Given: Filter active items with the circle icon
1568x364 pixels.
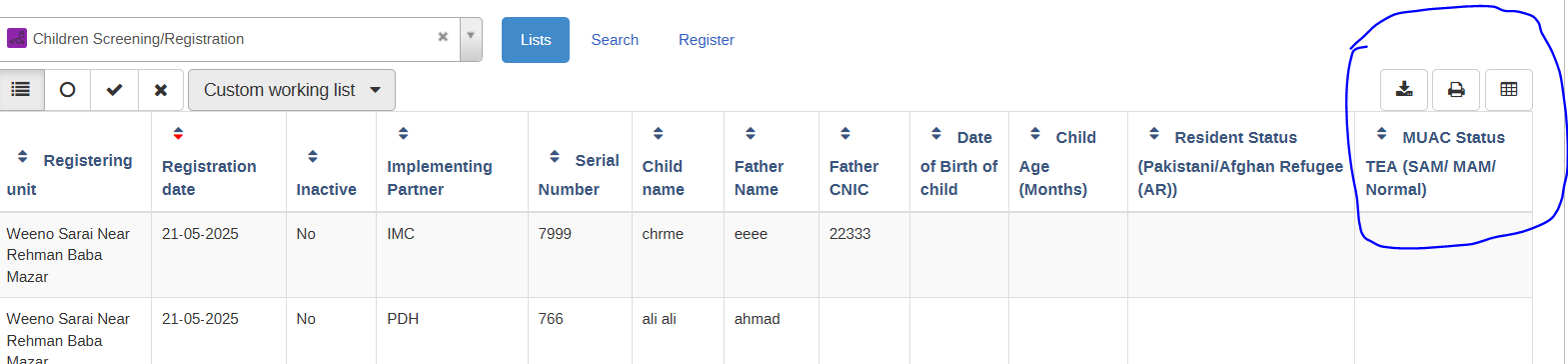Looking at the screenshot, I should pos(67,90).
